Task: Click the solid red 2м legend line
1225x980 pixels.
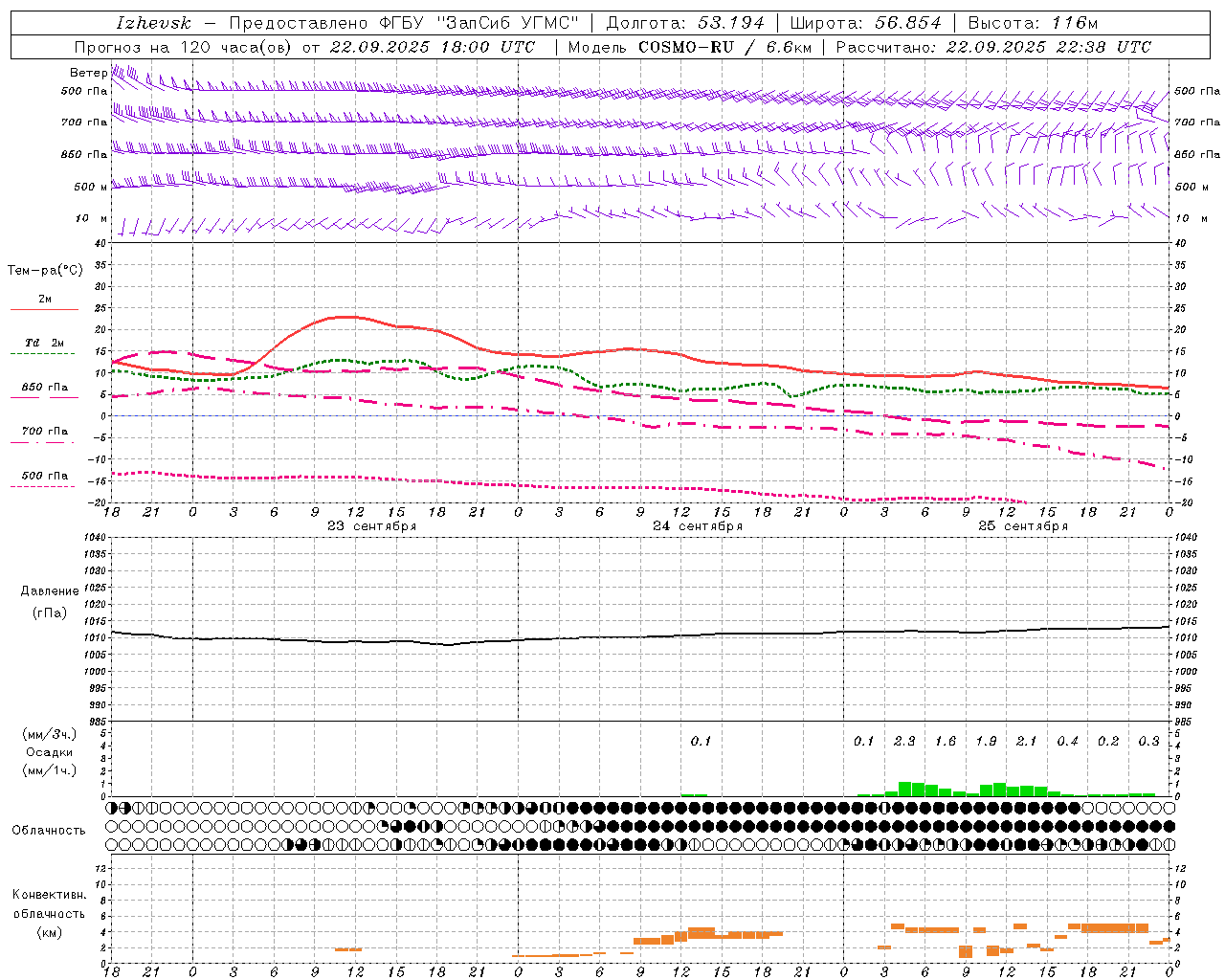Action: coord(44,310)
